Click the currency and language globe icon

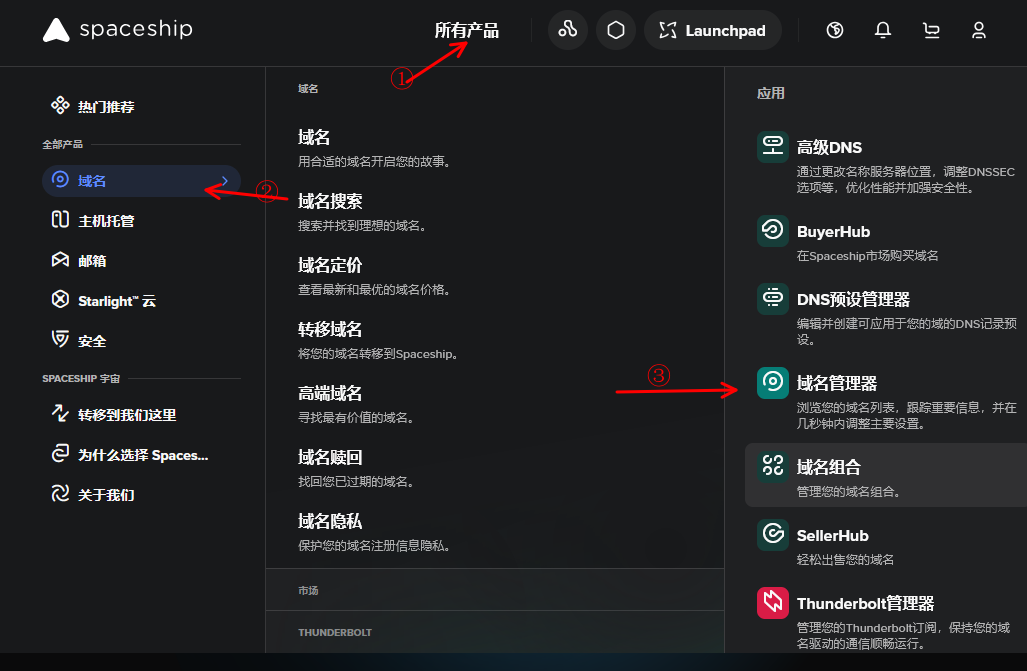[x=835, y=31]
